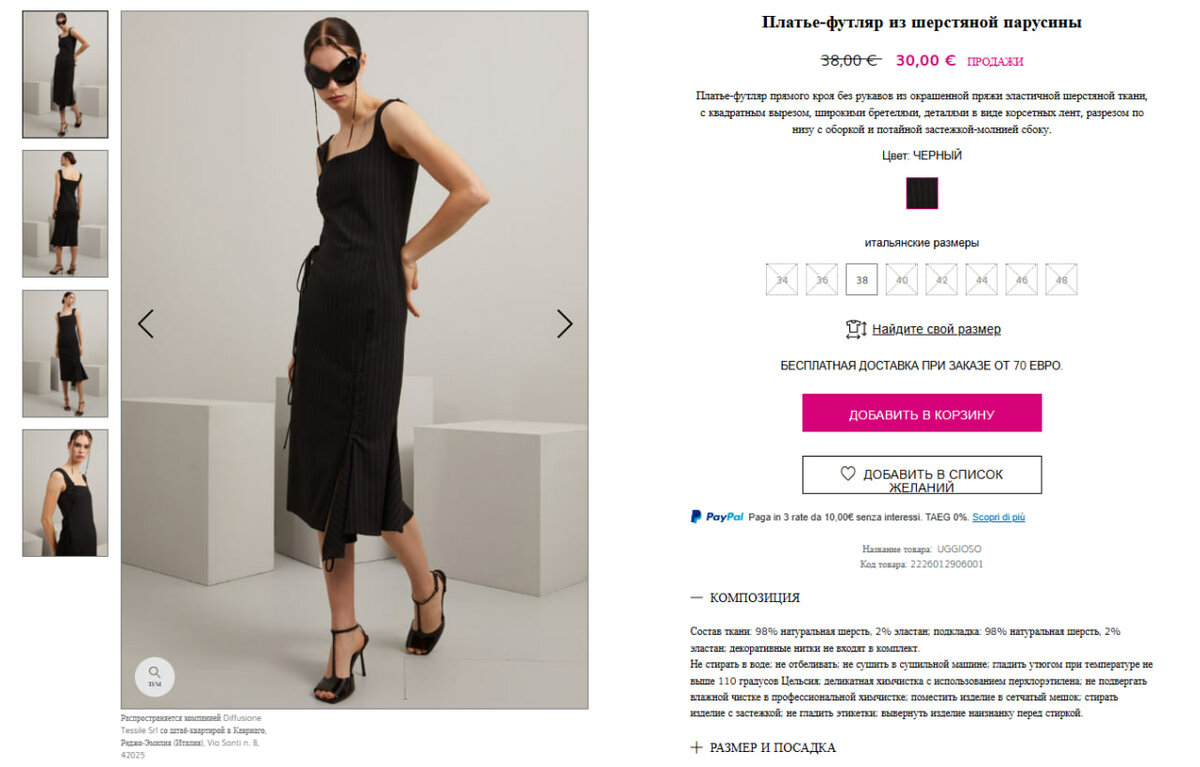This screenshot has width=1200, height=767.
Task: Show the previous product image arrow
Action: [146, 323]
